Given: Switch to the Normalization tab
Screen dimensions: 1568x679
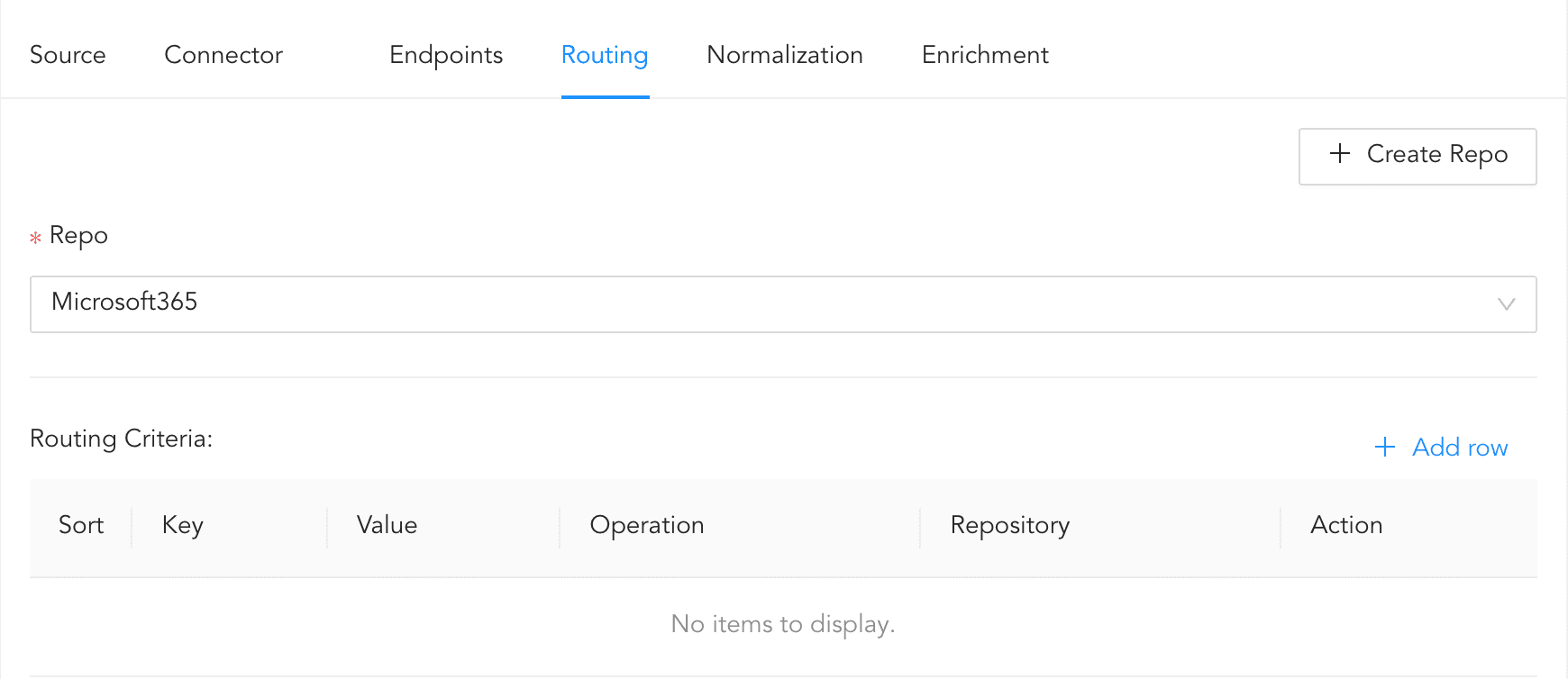Looking at the screenshot, I should (785, 55).
